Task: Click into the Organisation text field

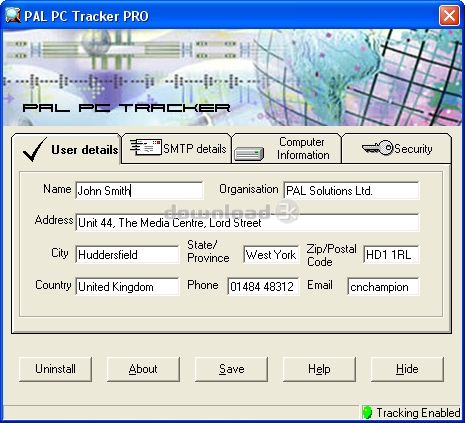Action: (351, 190)
